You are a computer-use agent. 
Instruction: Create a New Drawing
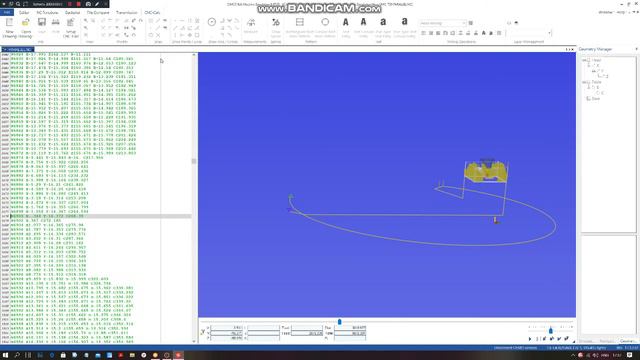pyautogui.click(x=9, y=28)
